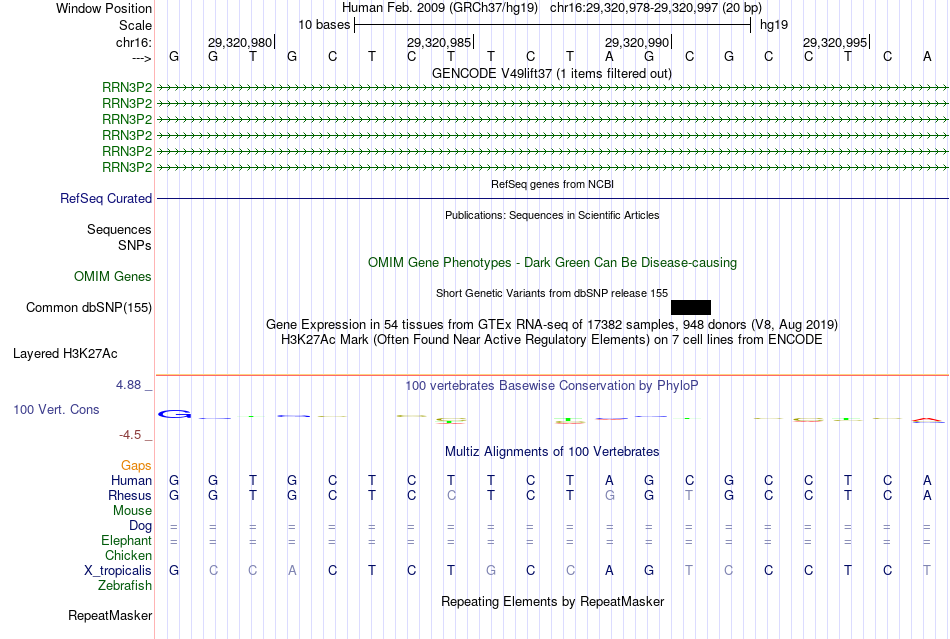Click 100 vertebrates Basewise Conservation by PhyloP title
The image size is (950, 639).
point(552,385)
